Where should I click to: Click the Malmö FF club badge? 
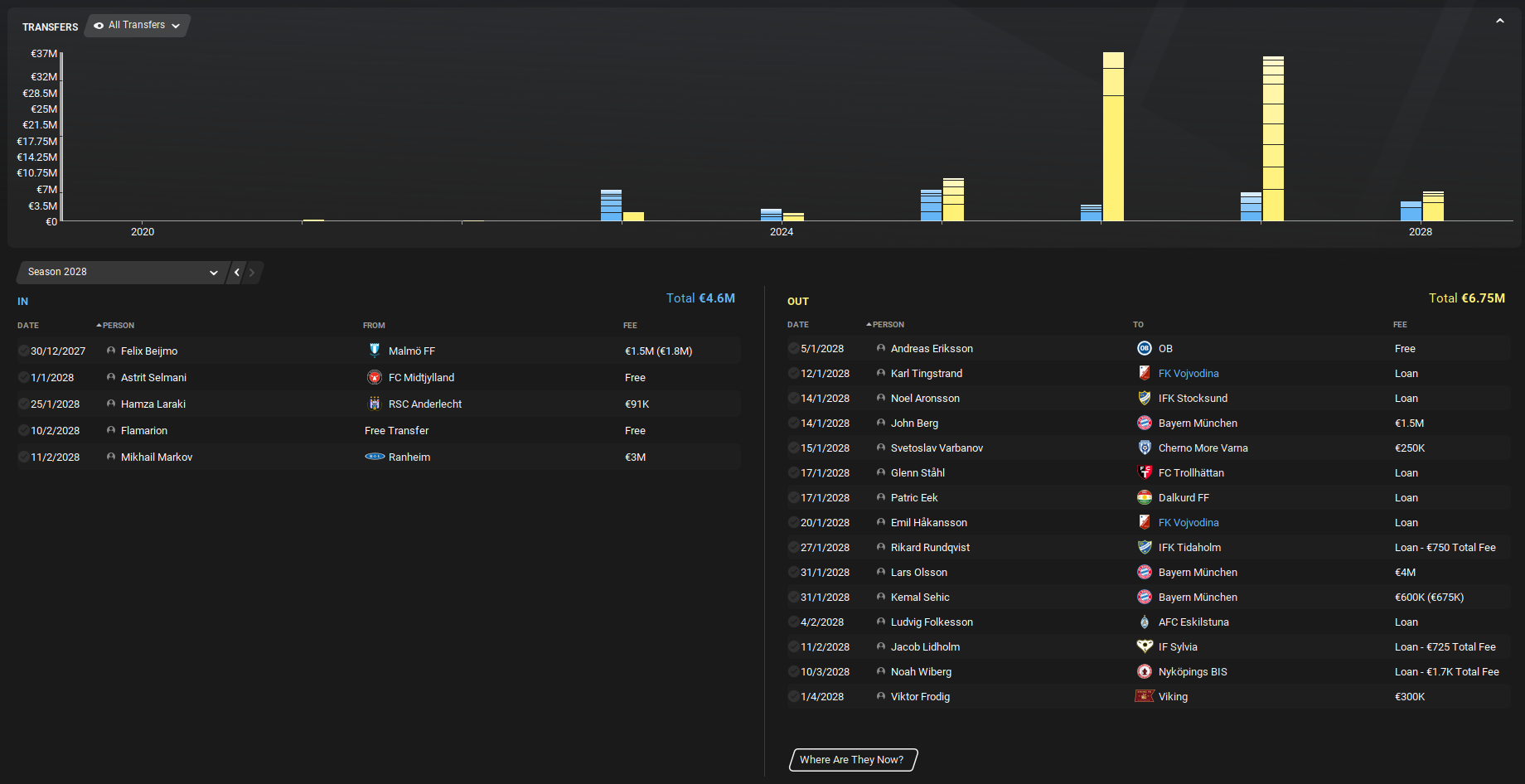[375, 351]
